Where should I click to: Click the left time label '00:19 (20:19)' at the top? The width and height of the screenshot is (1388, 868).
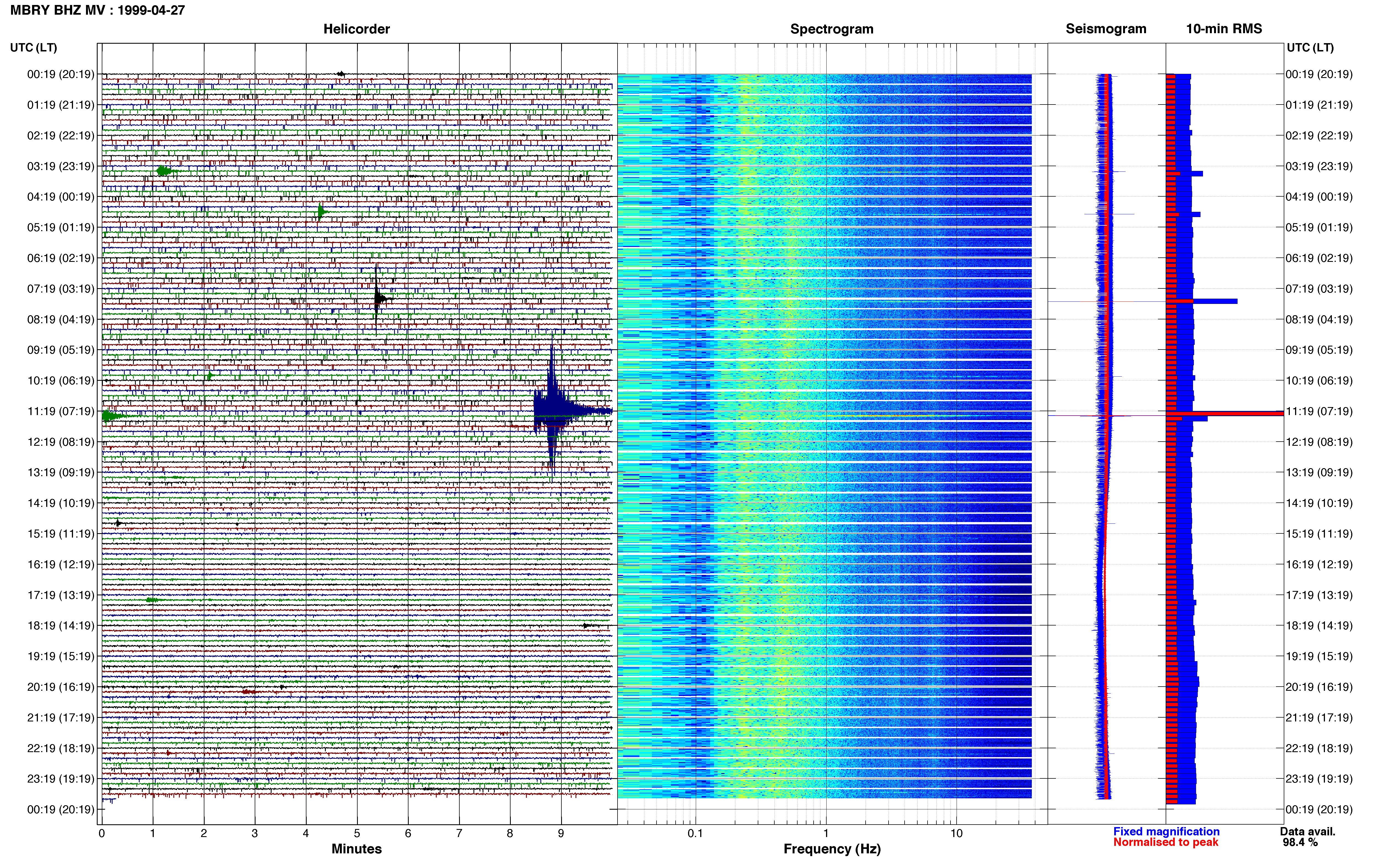pyautogui.click(x=61, y=74)
